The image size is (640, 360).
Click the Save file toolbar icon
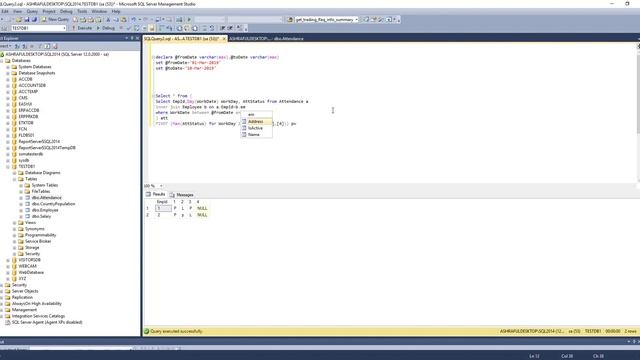(27, 19)
